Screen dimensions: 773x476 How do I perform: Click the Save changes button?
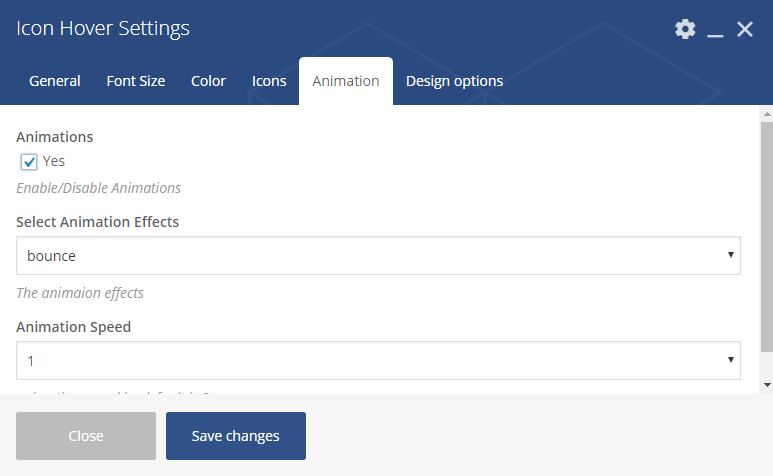click(x=236, y=436)
